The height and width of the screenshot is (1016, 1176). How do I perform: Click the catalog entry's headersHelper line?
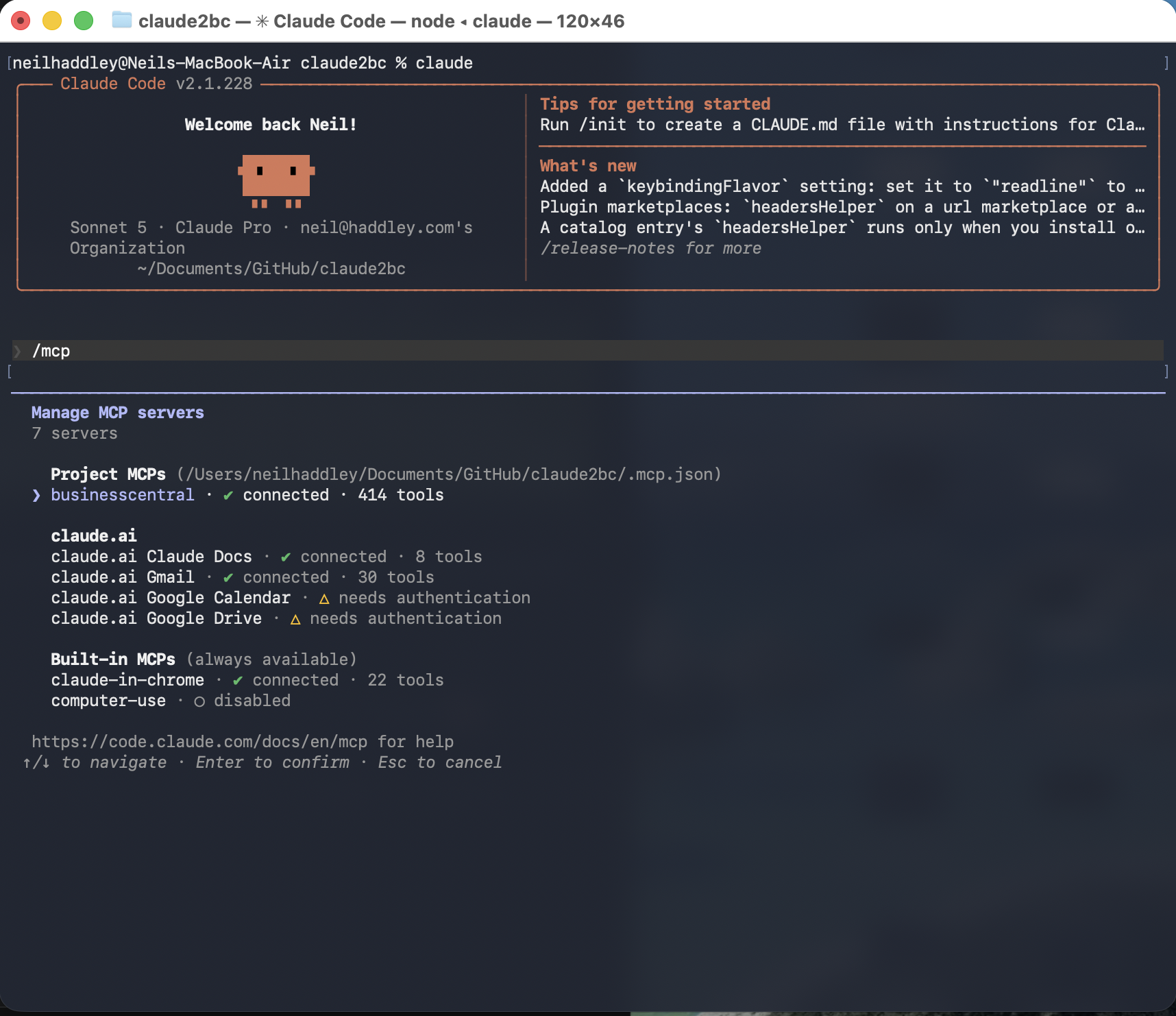(x=842, y=228)
